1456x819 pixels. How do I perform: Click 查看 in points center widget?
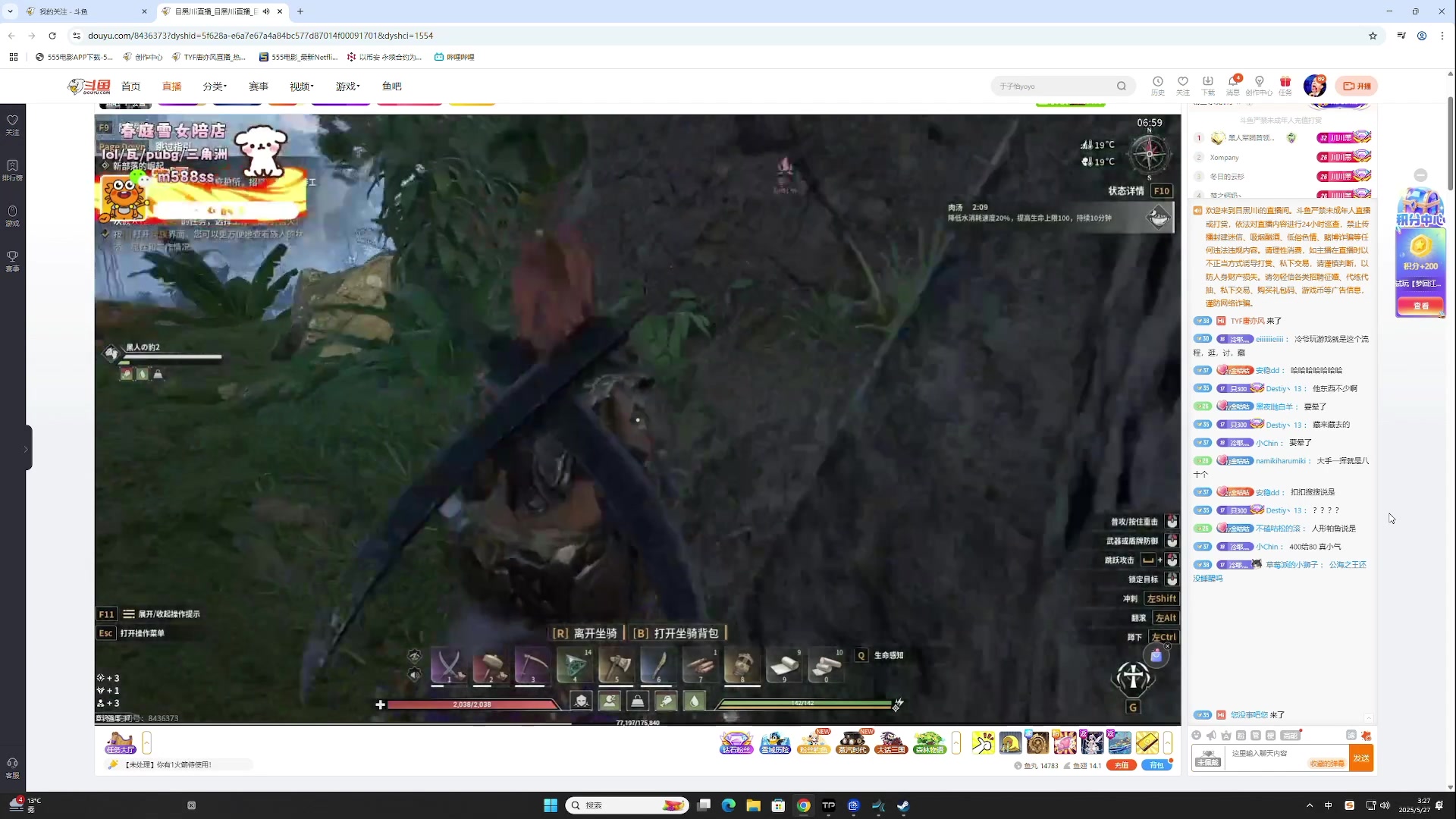pyautogui.click(x=1420, y=306)
